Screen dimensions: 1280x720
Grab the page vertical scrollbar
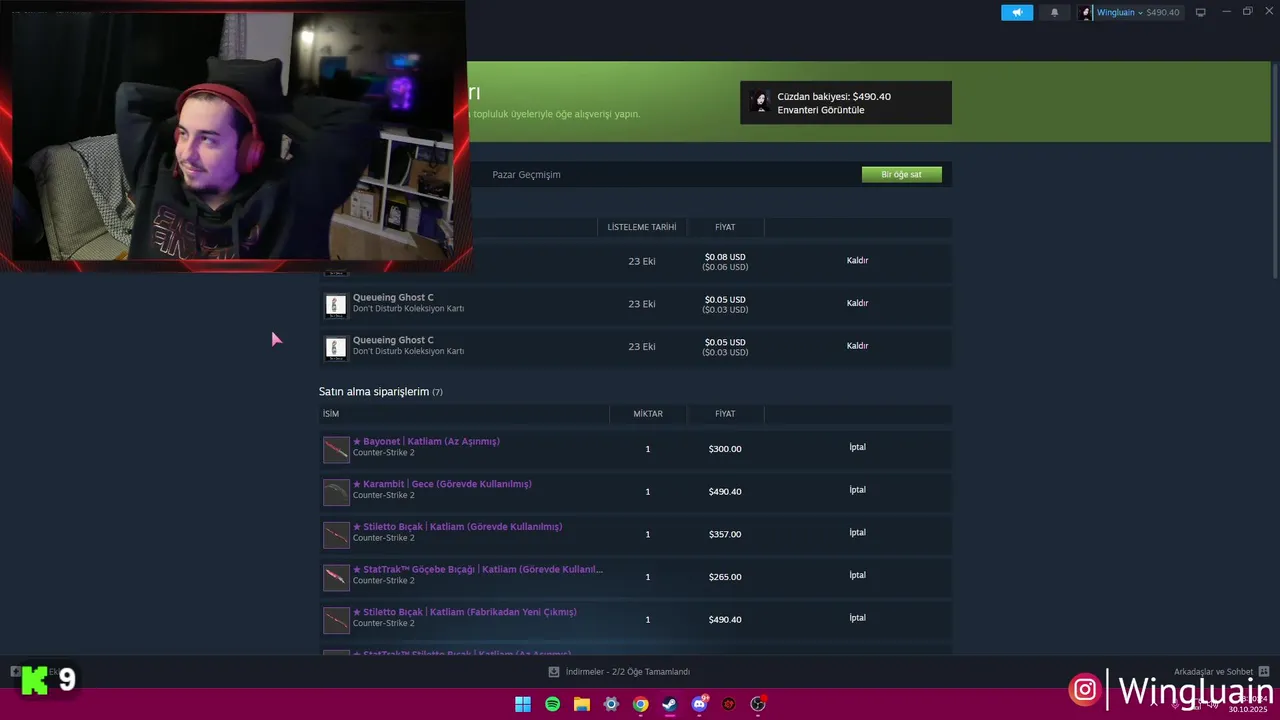(x=1274, y=170)
